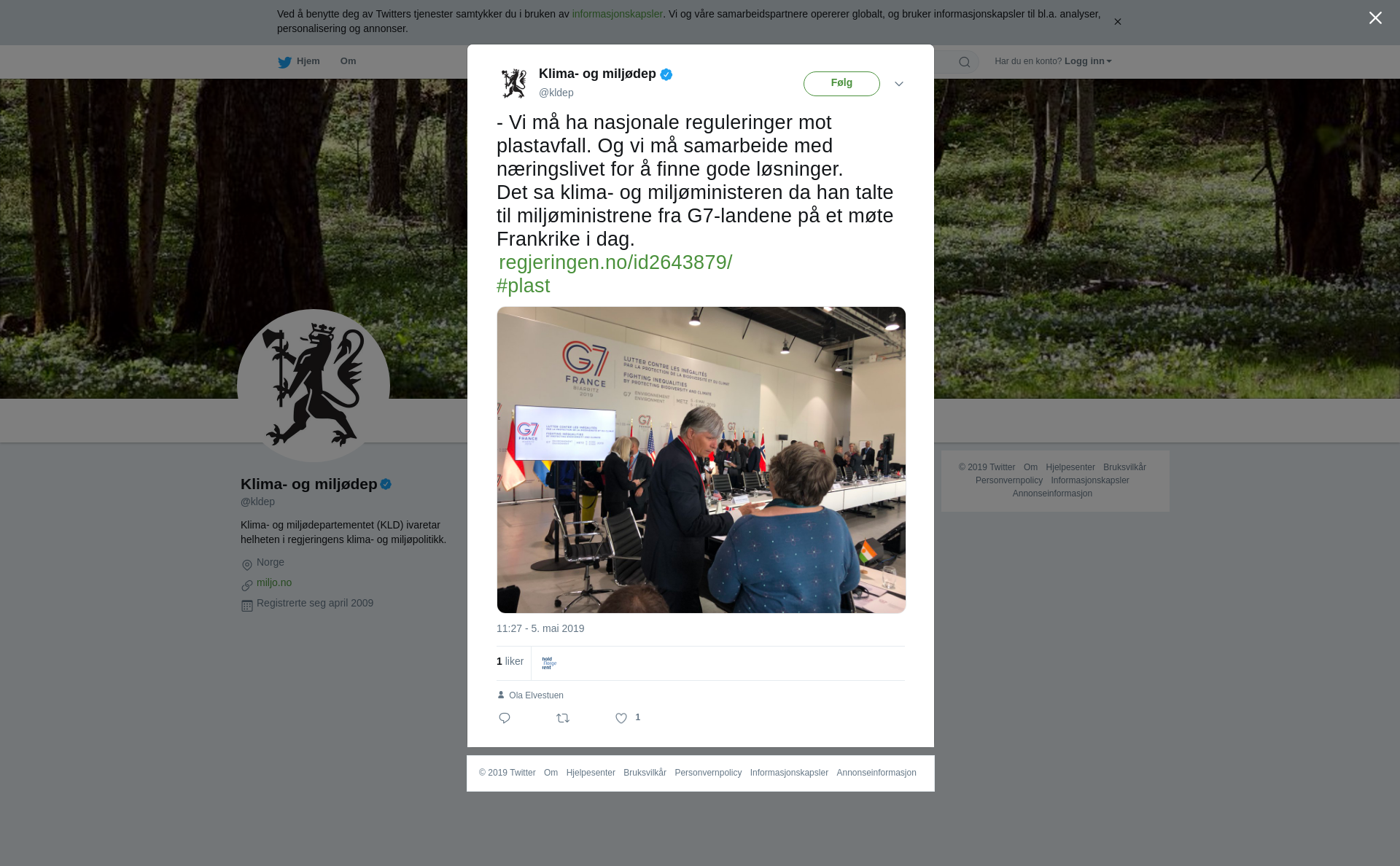Expand the tweet options chevron
Image resolution: width=1400 pixels, height=866 pixels.
point(899,84)
